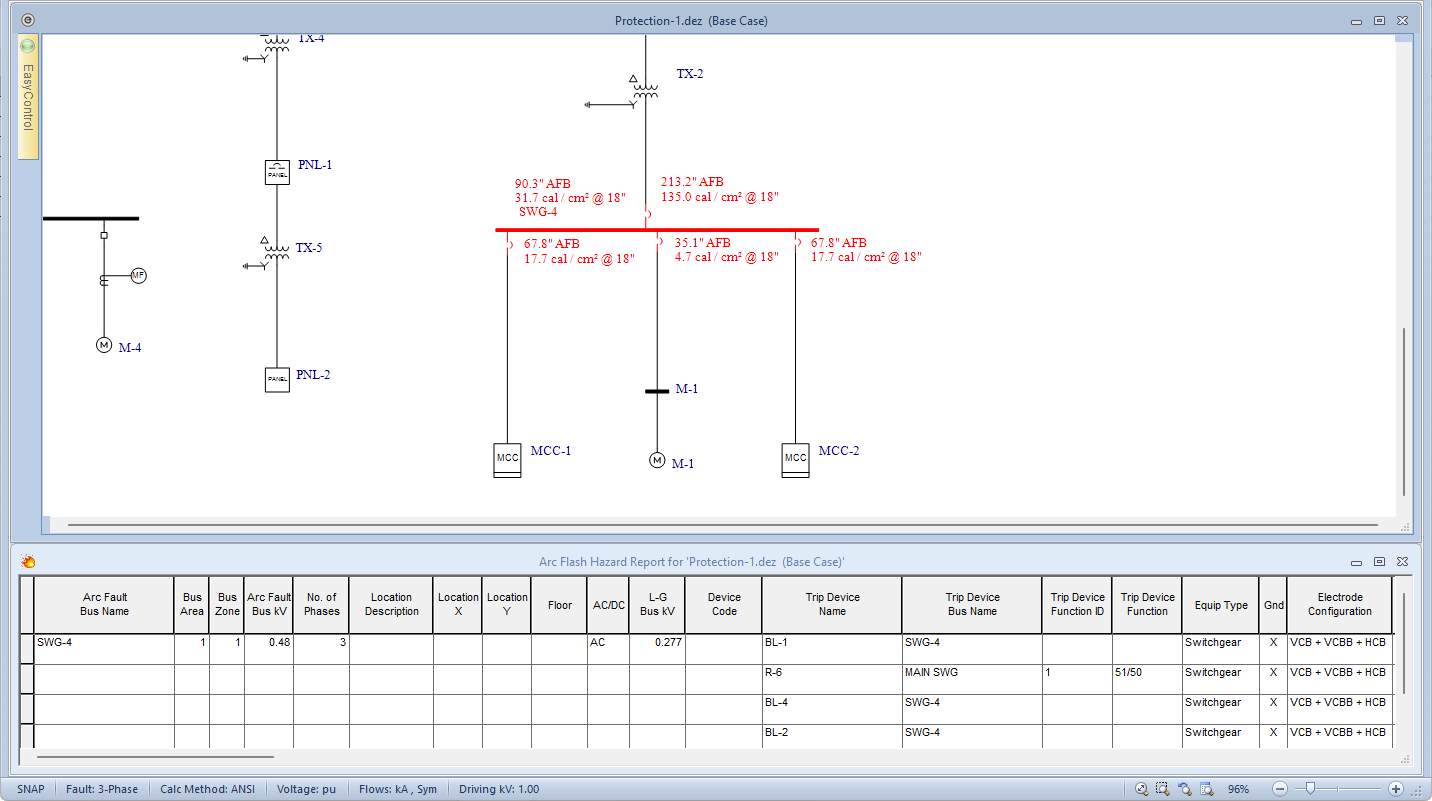Click the breaker above SWG-4 bus
Screen dimensions: 1432x801
[647, 214]
